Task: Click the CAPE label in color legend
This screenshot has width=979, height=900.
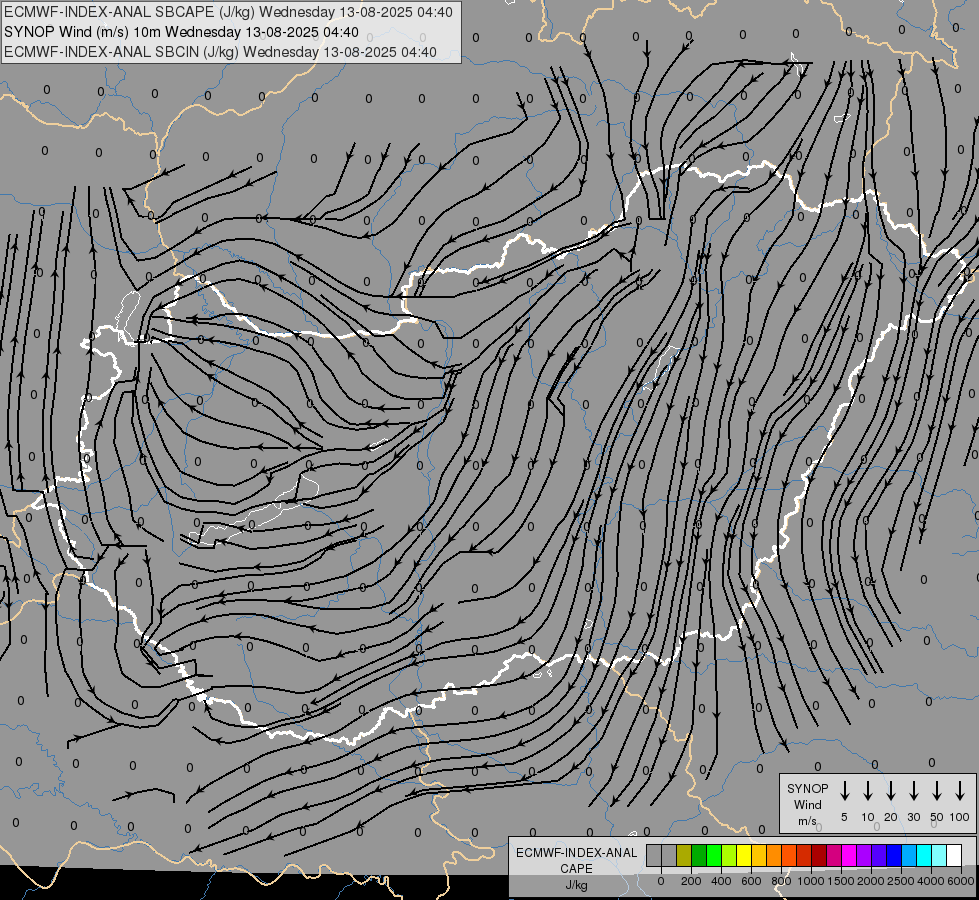Action: point(576,869)
